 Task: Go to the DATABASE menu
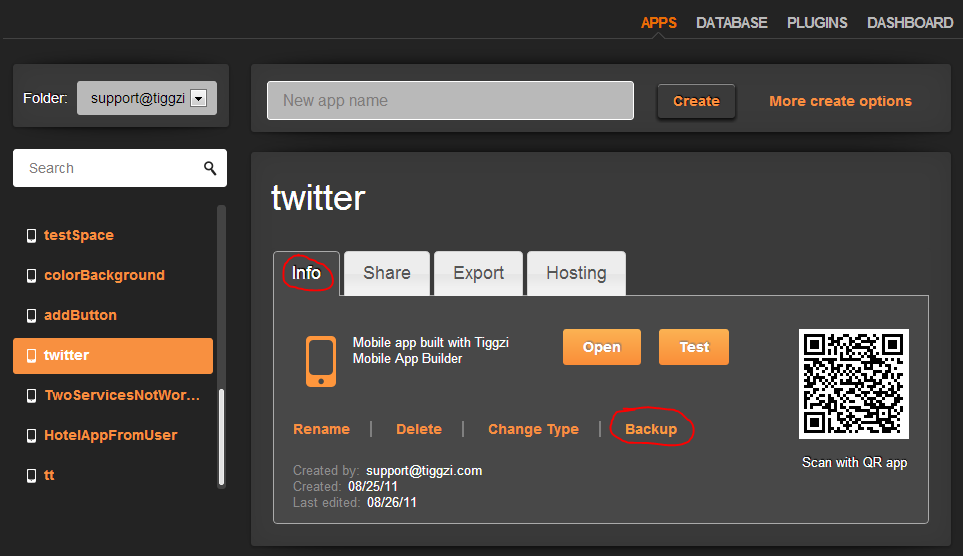point(731,22)
